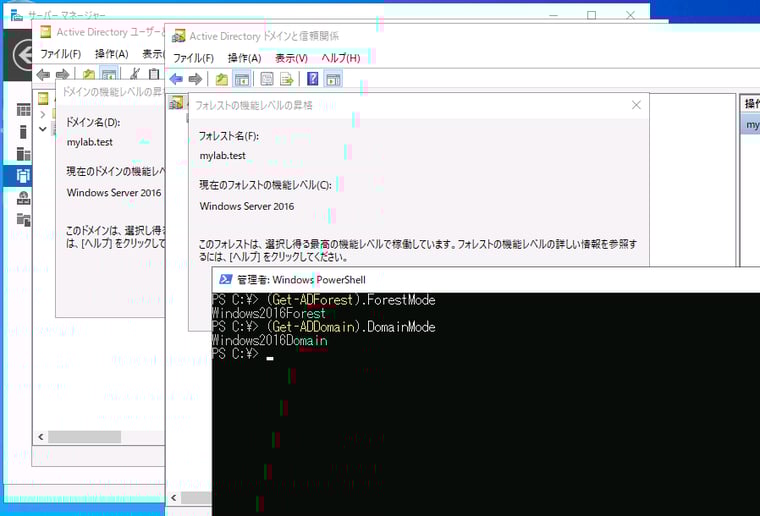
Task: Click the 操作 actions pane header
Action: tap(750, 103)
